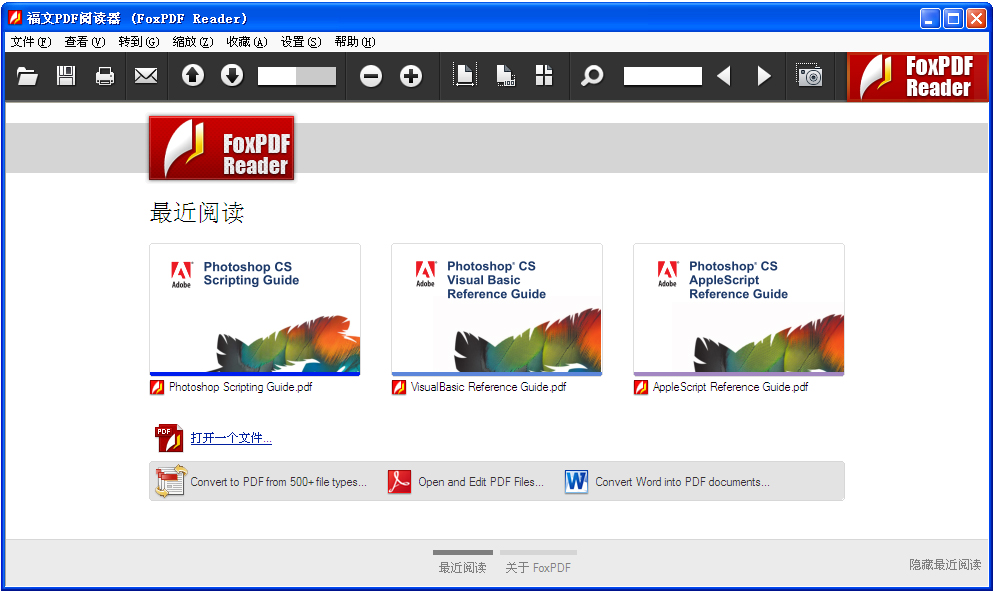
Task: Close the FoxPDF Reader window
Action: coord(976,18)
